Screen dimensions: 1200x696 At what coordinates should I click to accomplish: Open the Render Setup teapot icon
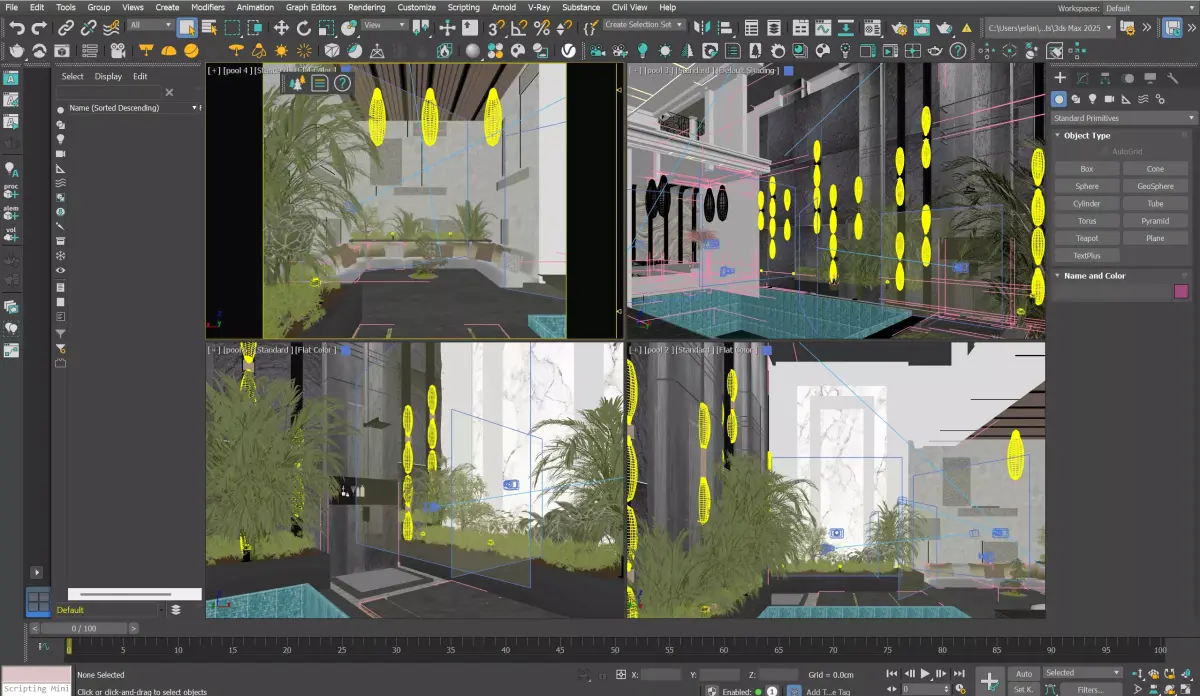coord(899,28)
